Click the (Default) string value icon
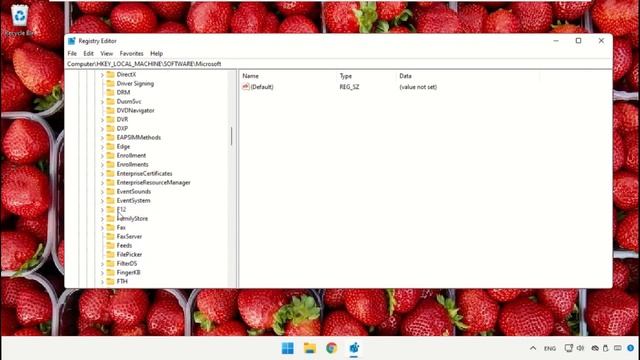 tap(246, 87)
